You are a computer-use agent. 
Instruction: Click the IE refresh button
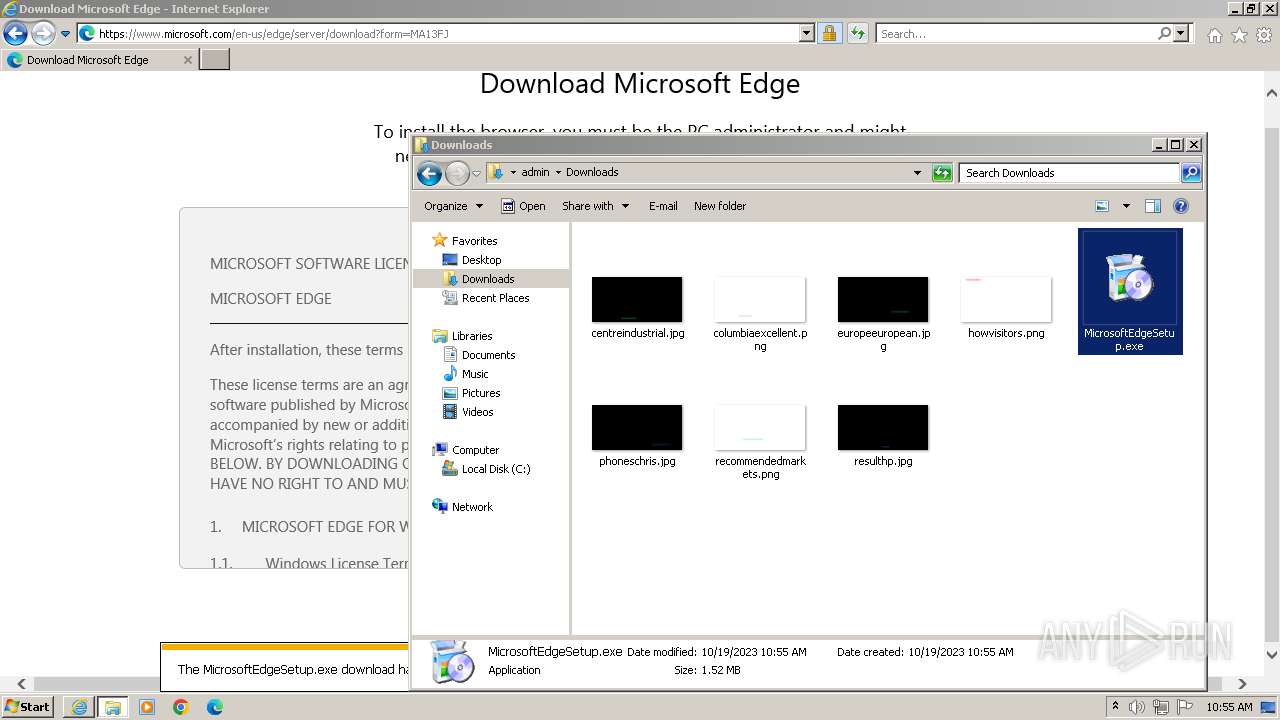(857, 34)
